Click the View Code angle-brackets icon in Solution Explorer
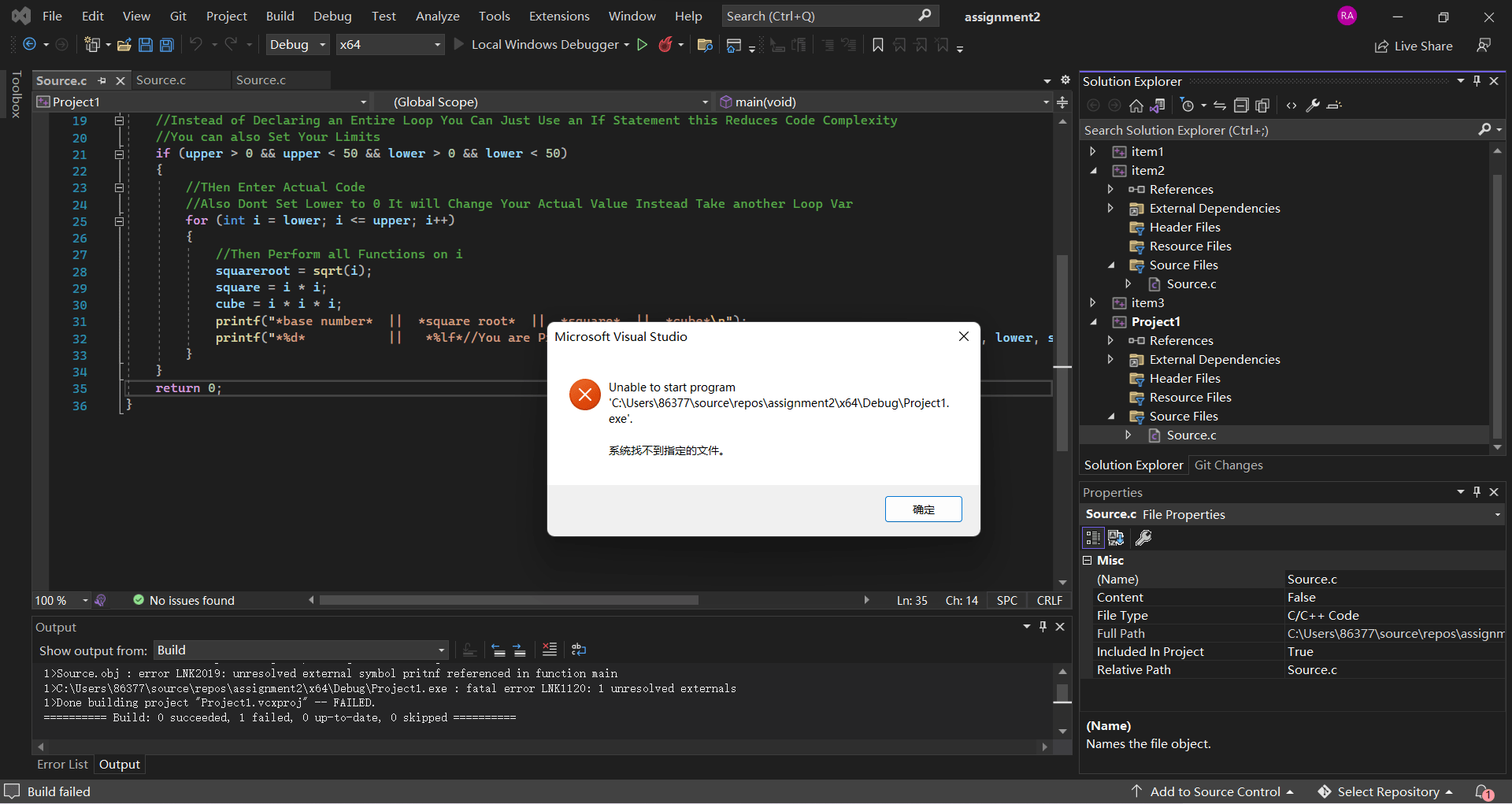The width and height of the screenshot is (1512, 804). tap(1291, 106)
